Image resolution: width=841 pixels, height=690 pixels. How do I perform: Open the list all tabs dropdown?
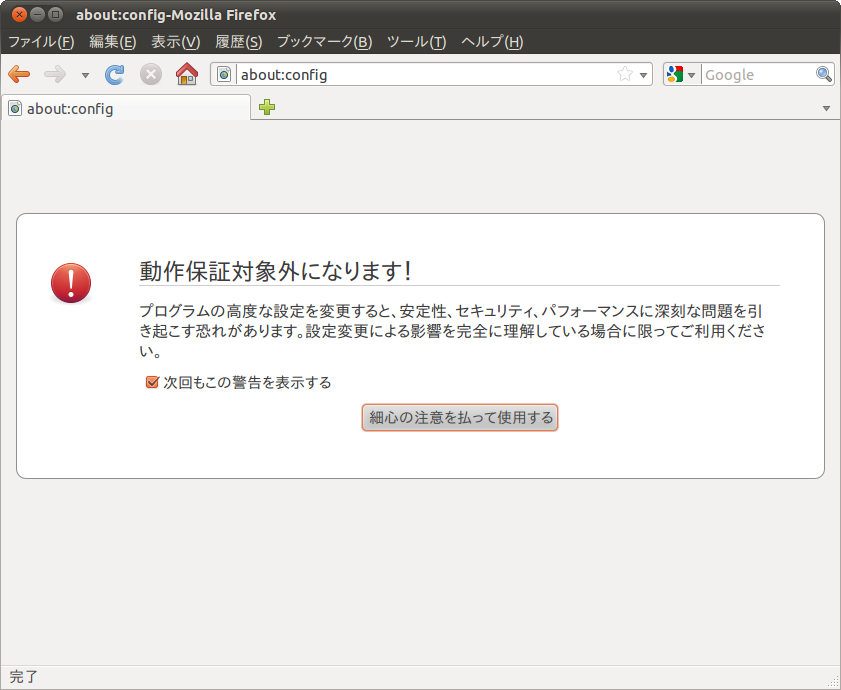[827, 108]
